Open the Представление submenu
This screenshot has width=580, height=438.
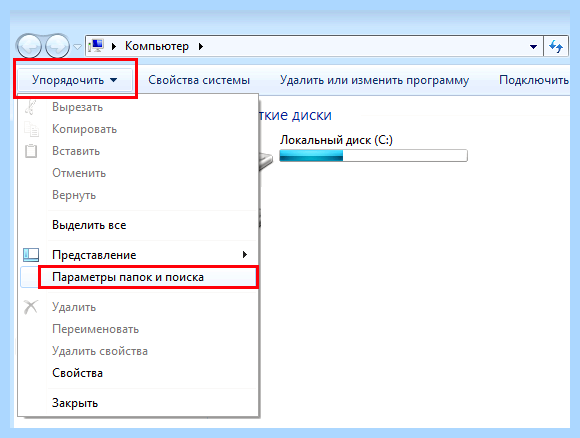(139, 255)
